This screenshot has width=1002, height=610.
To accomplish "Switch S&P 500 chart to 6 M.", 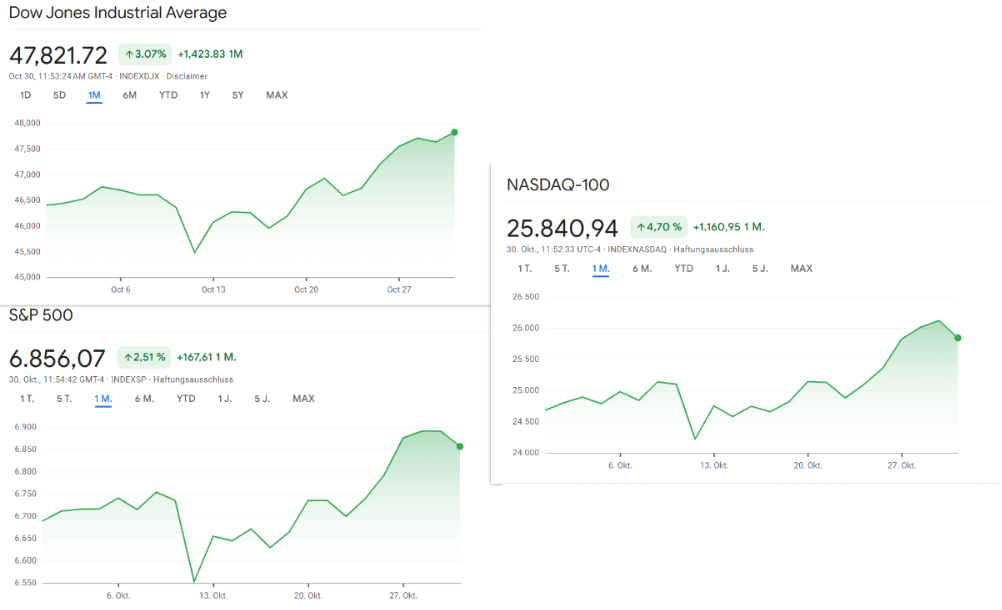I will click(x=144, y=399).
